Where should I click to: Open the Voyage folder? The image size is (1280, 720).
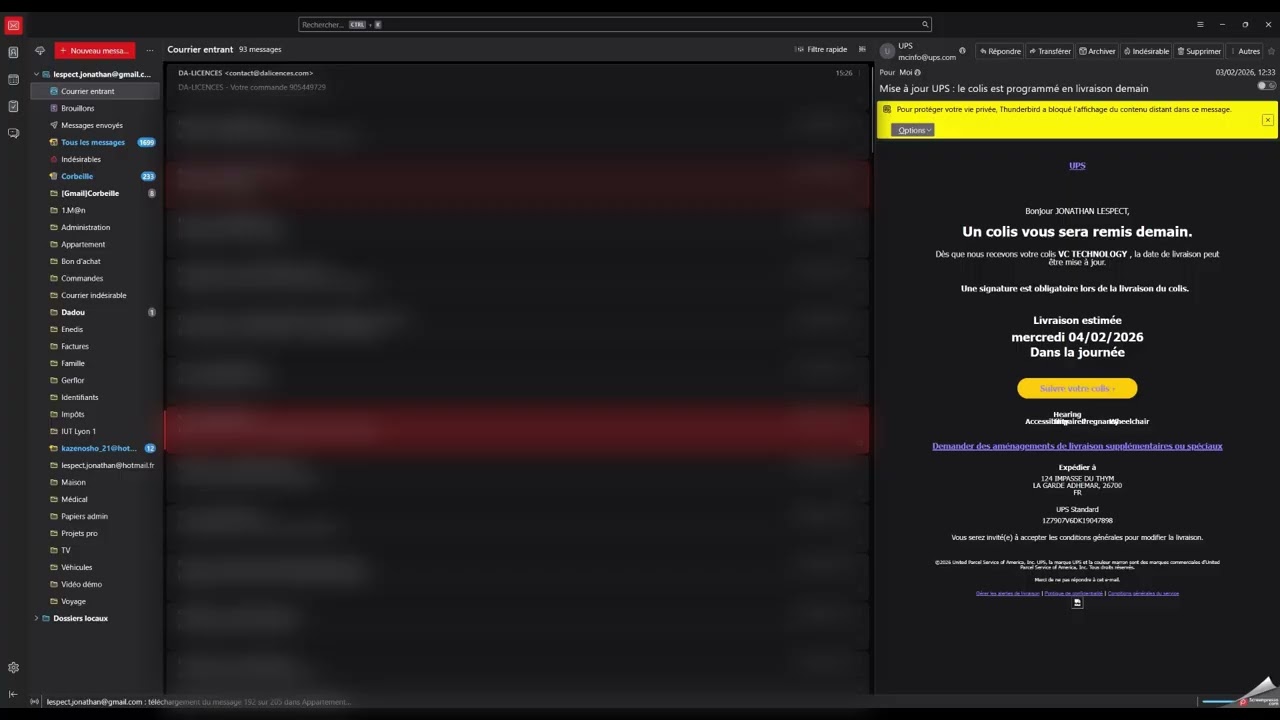point(95,601)
